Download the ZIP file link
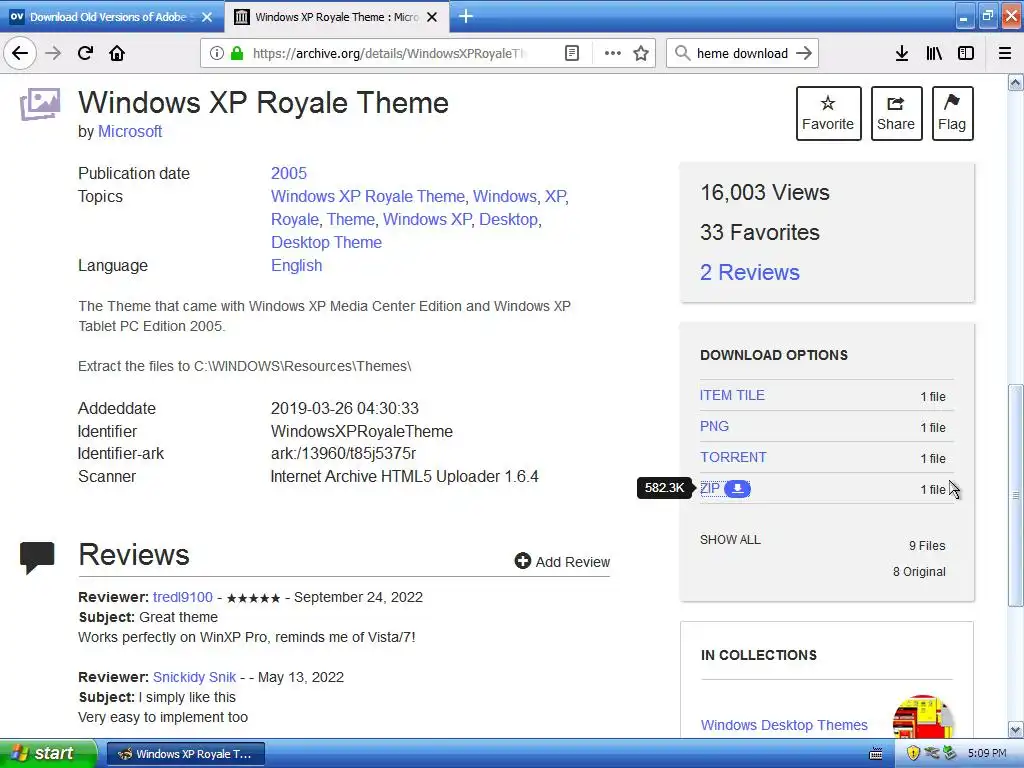This screenshot has height=768, width=1024. pyautogui.click(x=710, y=488)
